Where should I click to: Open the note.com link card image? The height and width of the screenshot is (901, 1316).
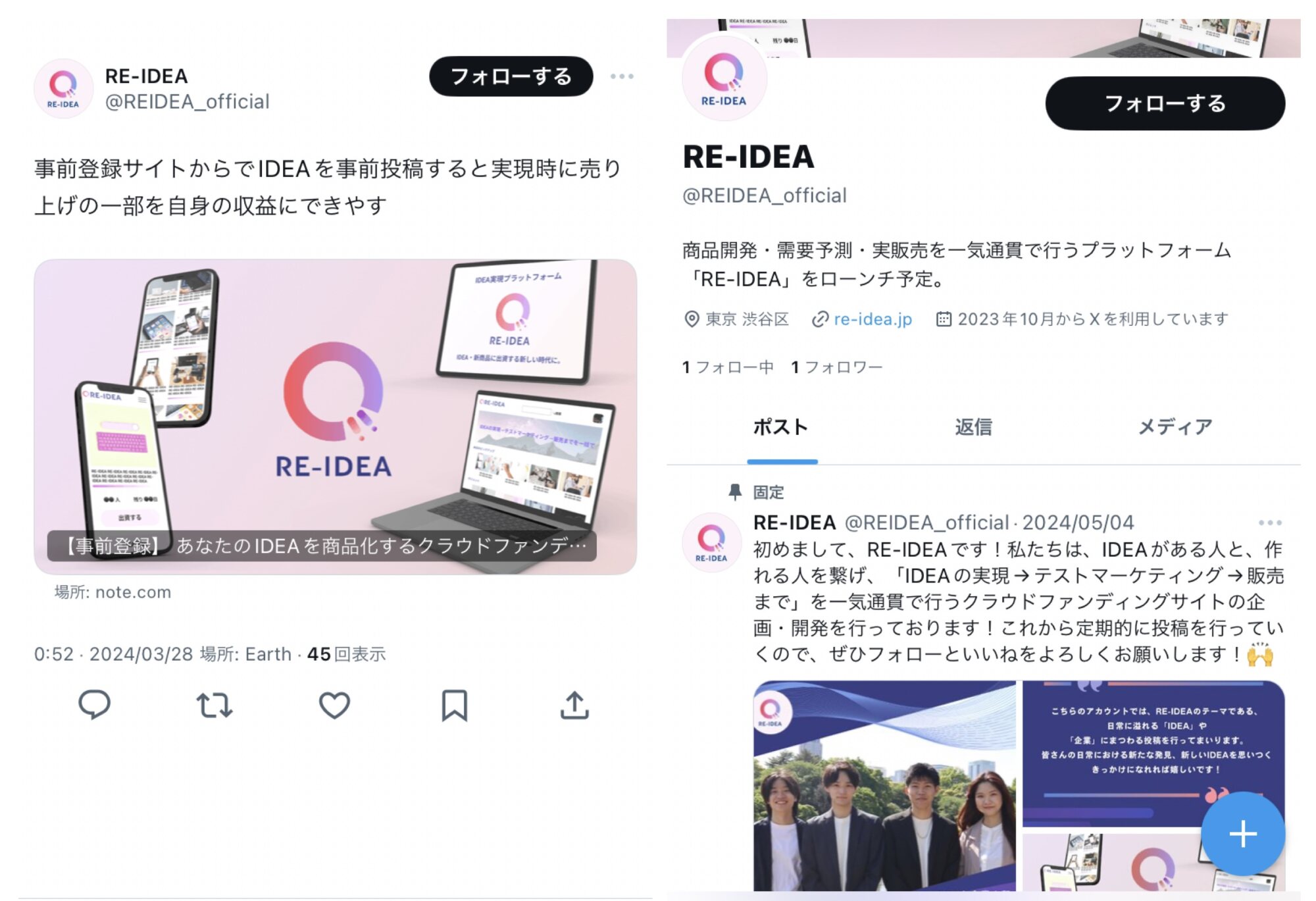coord(335,417)
